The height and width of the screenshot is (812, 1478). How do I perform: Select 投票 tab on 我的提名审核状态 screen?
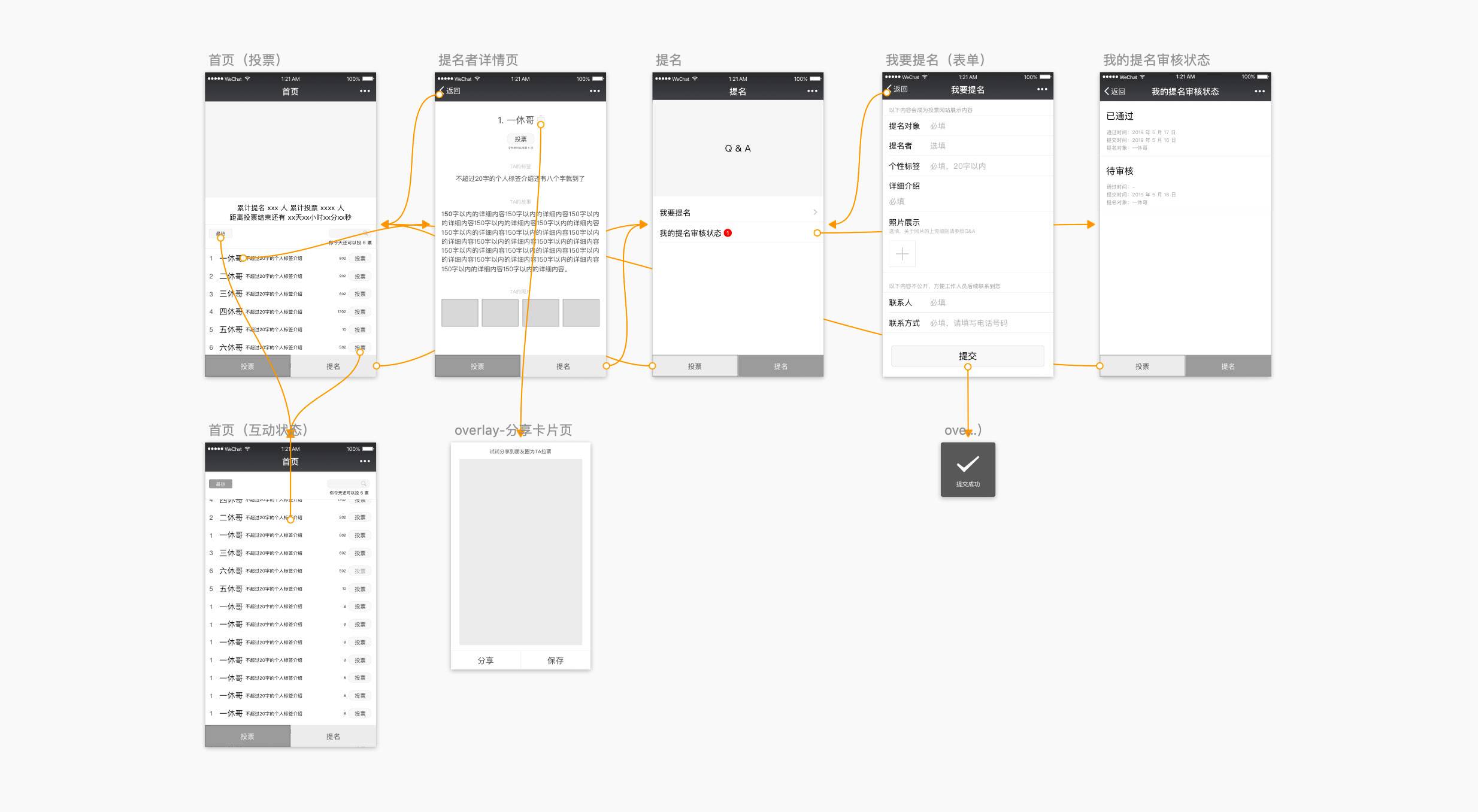(x=1142, y=366)
